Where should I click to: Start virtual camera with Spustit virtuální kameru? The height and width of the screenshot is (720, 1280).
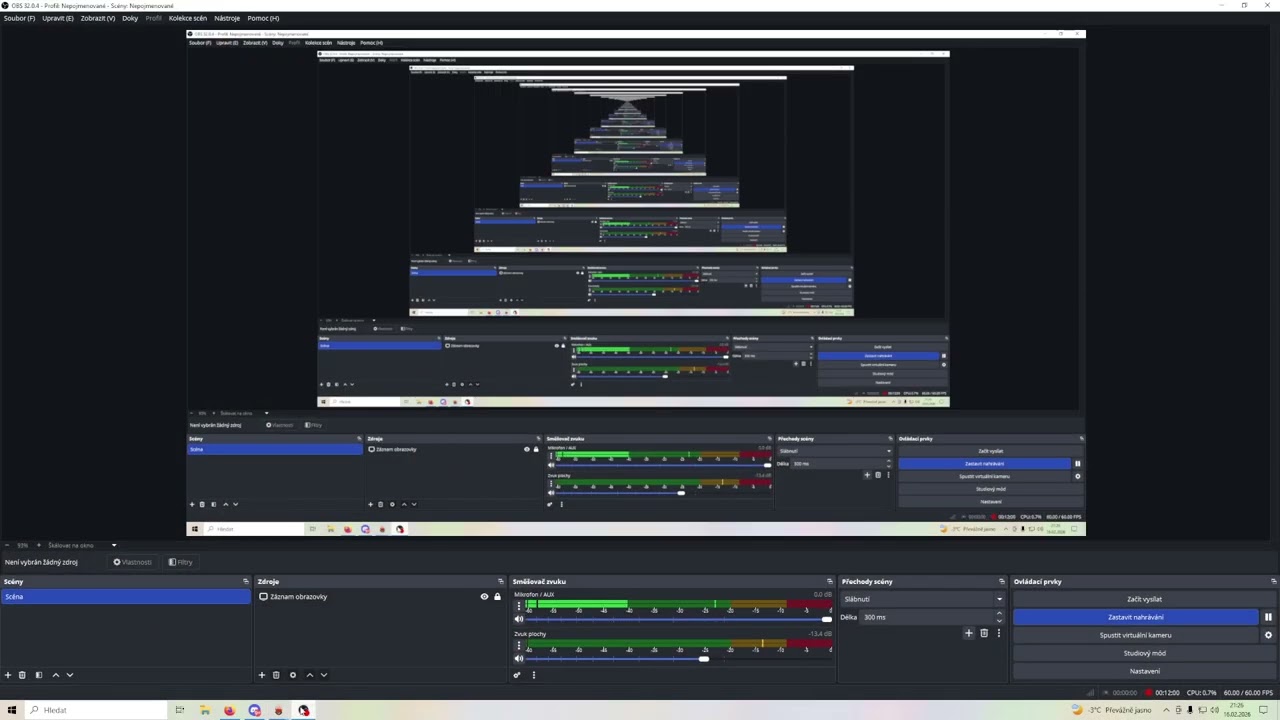click(x=1135, y=635)
